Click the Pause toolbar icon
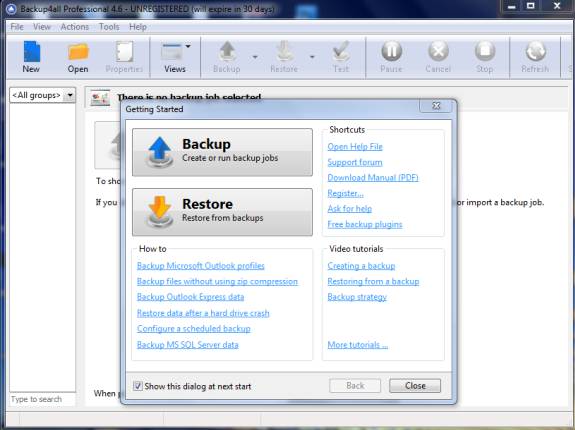The image size is (575, 430). click(x=391, y=51)
